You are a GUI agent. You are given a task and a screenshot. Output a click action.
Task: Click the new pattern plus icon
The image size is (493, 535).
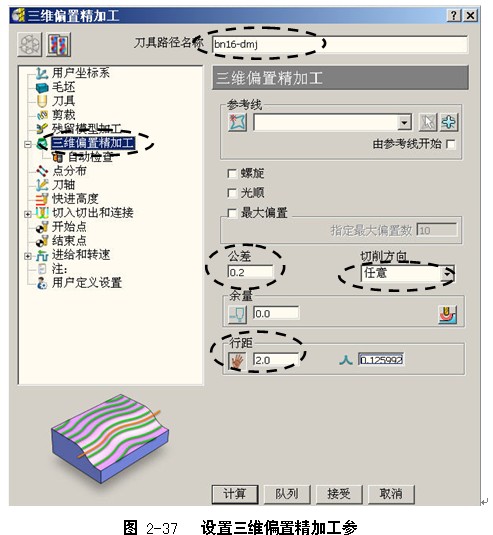[x=449, y=122]
